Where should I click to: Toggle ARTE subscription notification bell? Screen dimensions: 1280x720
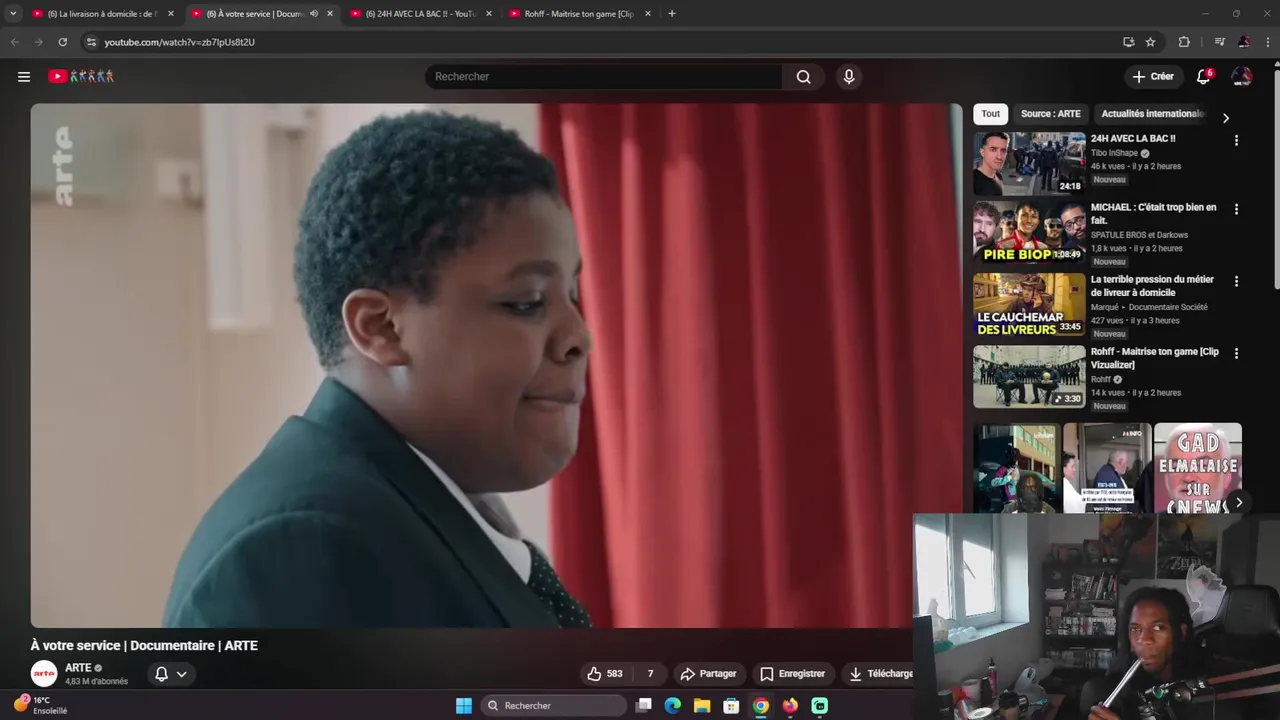(x=170, y=674)
